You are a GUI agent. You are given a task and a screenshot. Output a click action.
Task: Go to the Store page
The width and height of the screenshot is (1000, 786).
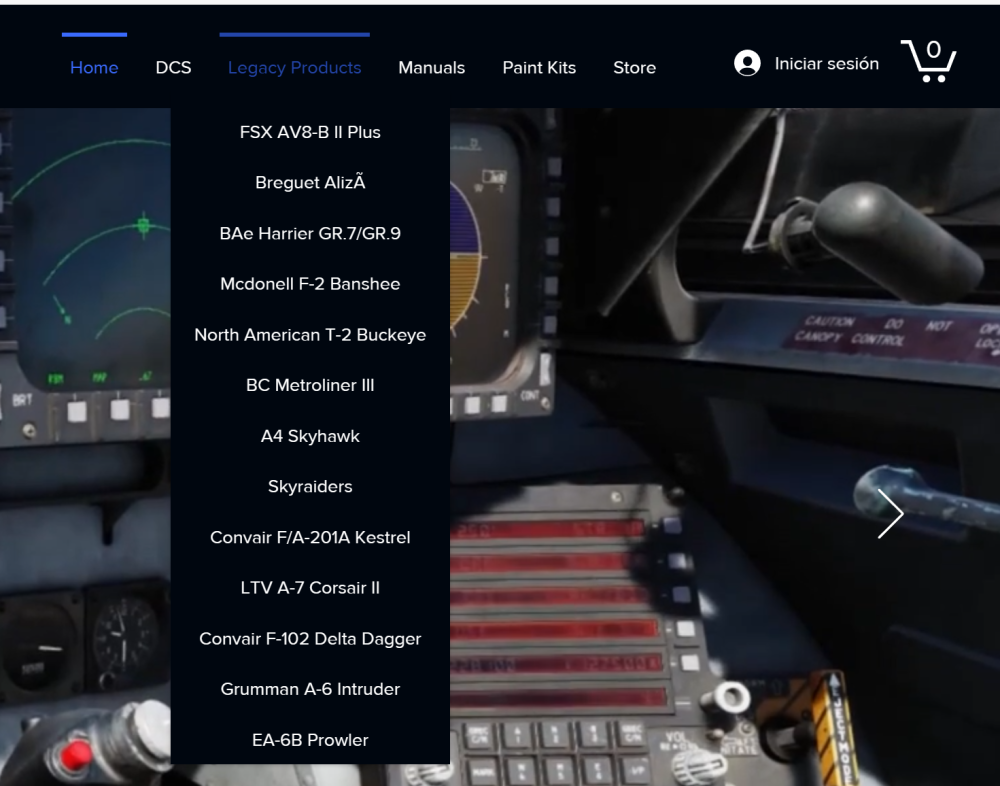[x=635, y=68]
